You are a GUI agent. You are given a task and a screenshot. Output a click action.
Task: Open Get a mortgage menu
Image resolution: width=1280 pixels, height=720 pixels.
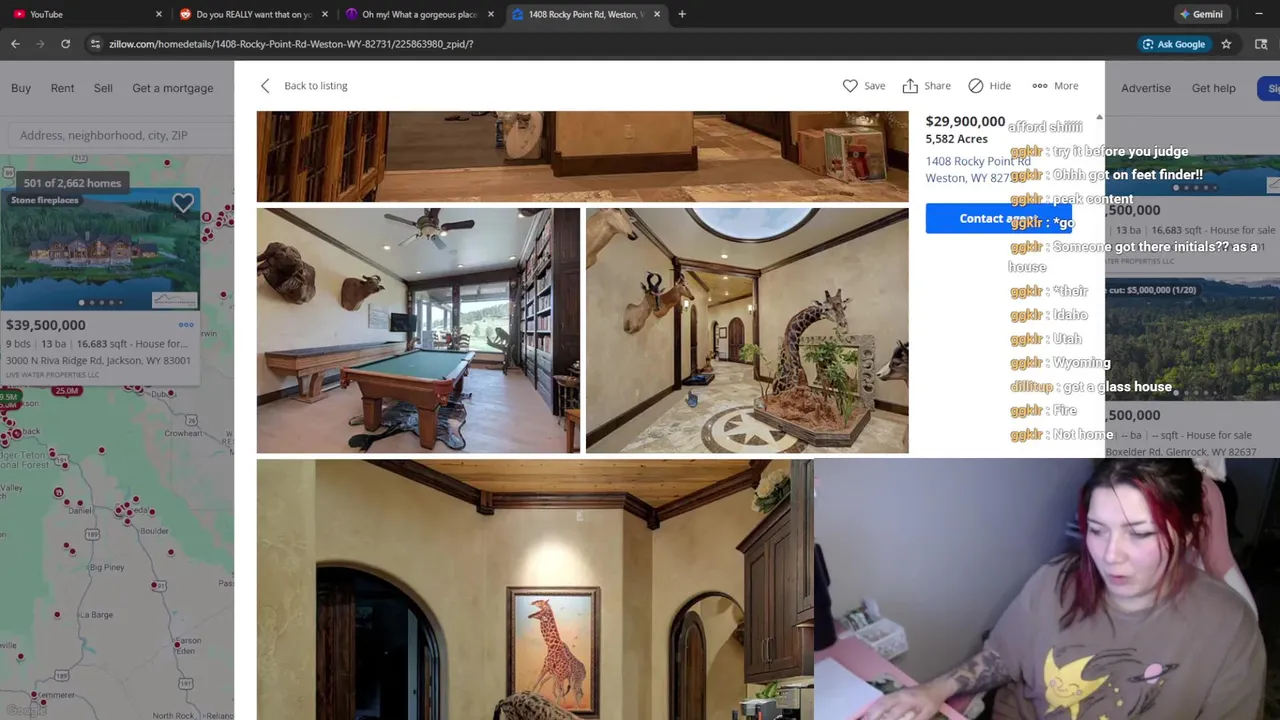click(x=173, y=88)
